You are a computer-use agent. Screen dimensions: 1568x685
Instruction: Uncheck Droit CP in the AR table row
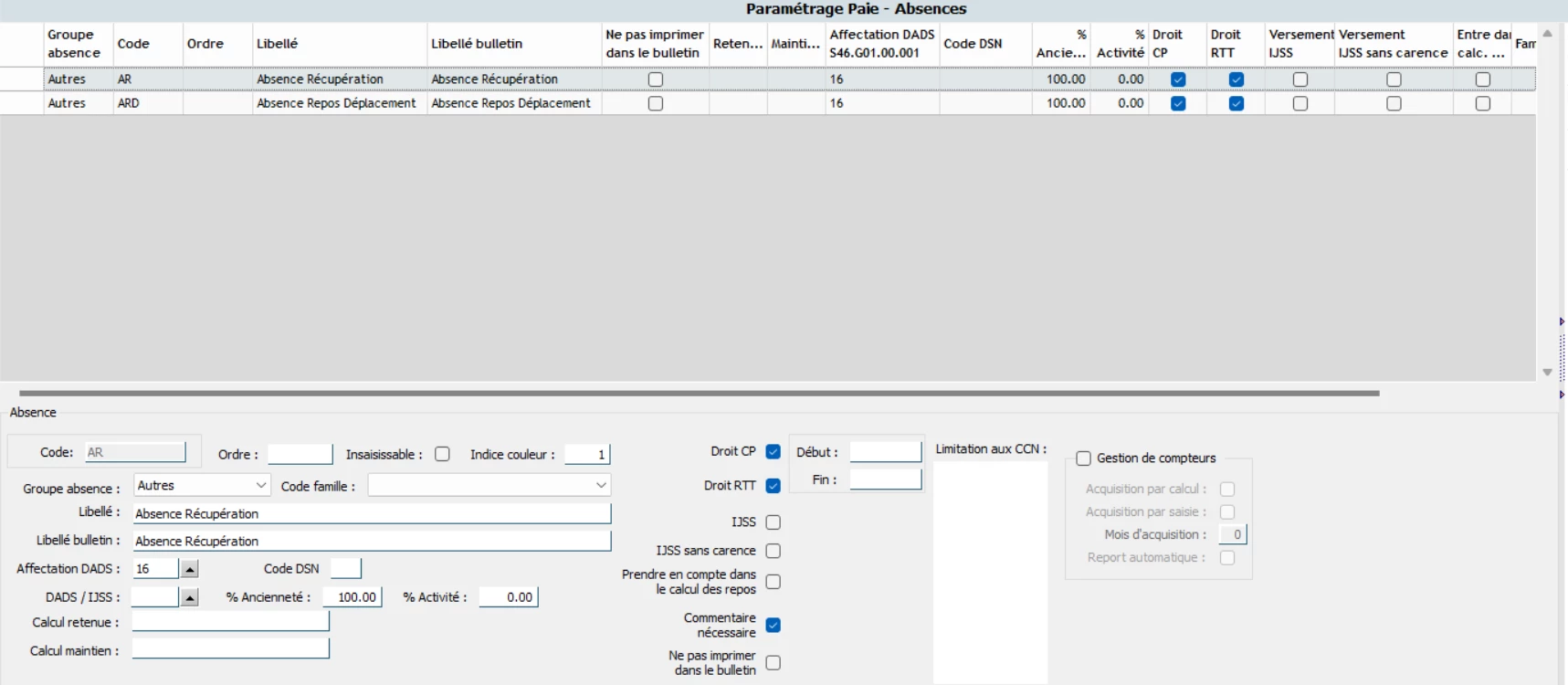(1178, 79)
